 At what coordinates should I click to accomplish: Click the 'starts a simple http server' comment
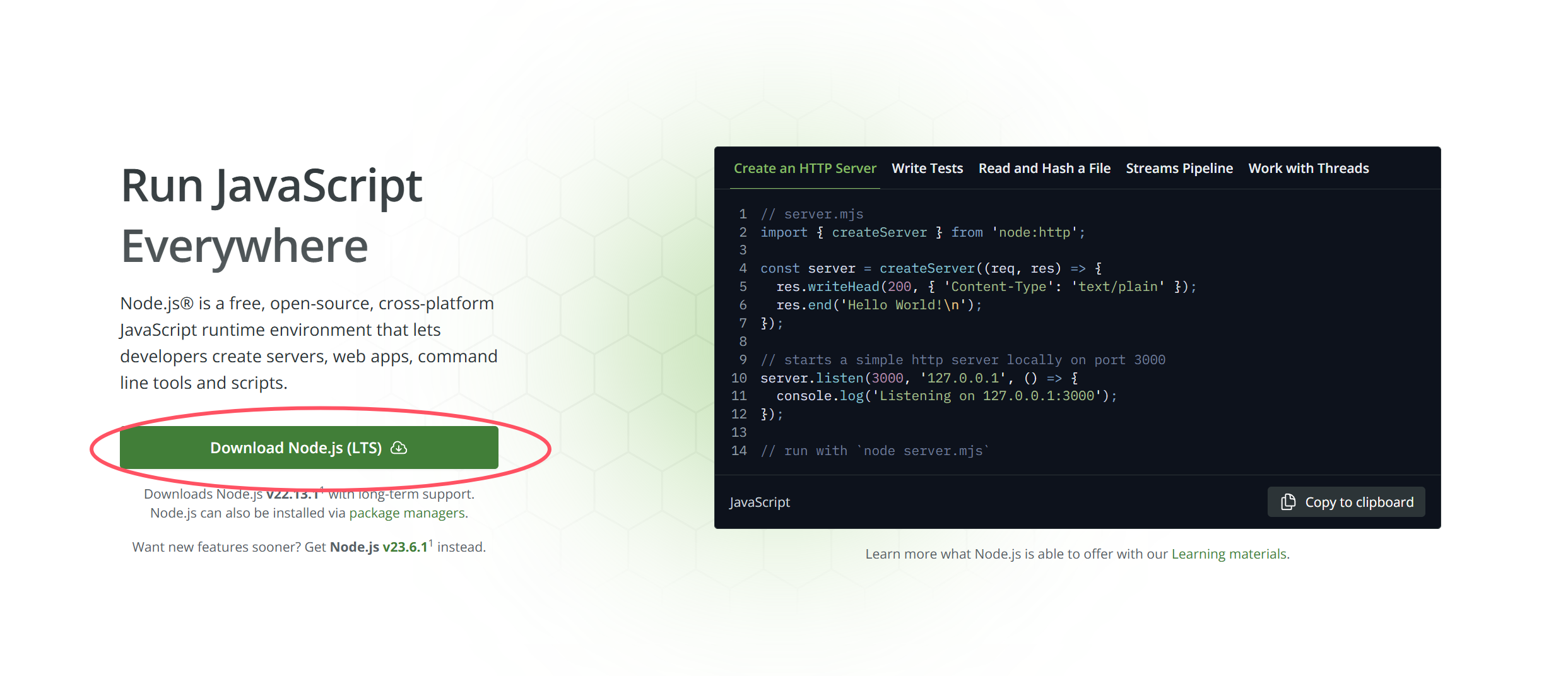point(963,360)
